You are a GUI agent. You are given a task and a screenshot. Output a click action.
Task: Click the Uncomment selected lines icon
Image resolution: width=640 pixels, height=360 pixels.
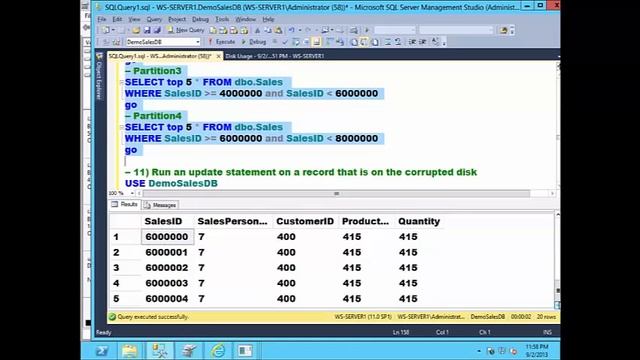coord(397,42)
